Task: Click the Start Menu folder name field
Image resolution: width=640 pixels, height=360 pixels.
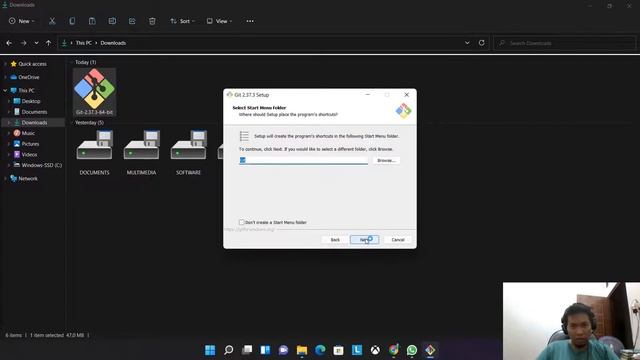Action: [x=303, y=160]
